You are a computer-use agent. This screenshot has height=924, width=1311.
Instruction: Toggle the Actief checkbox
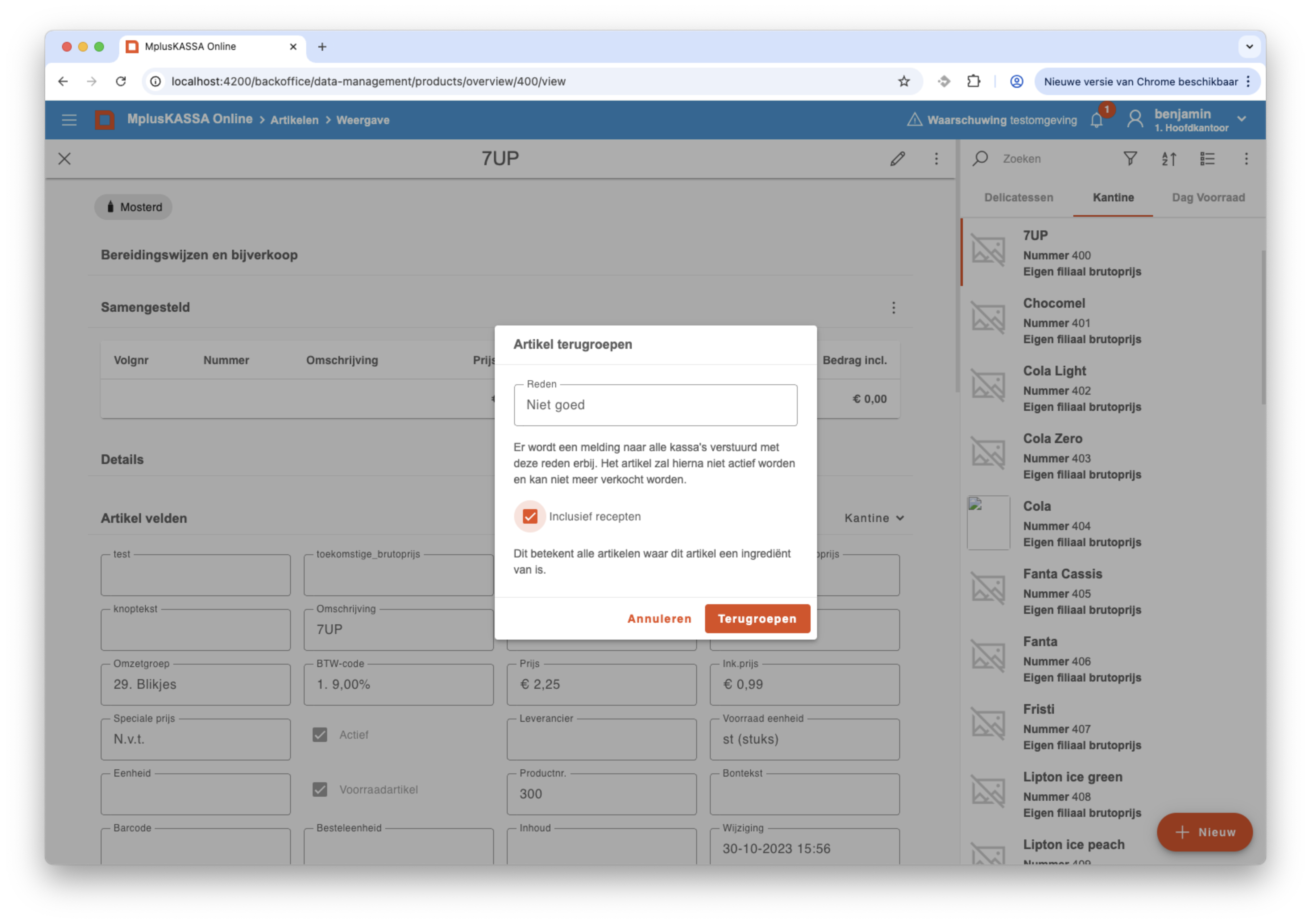[x=320, y=735]
